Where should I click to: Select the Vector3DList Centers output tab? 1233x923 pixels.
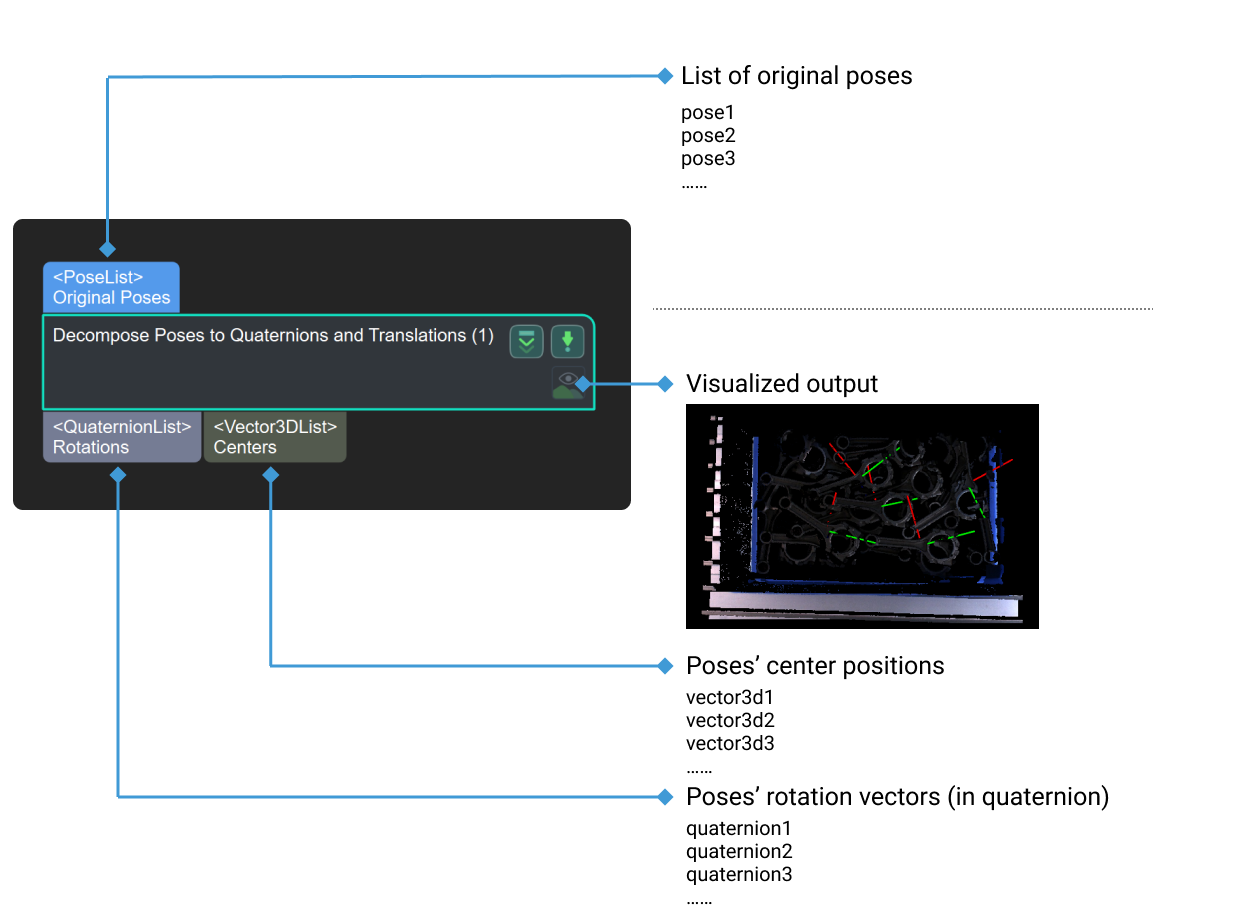click(275, 437)
